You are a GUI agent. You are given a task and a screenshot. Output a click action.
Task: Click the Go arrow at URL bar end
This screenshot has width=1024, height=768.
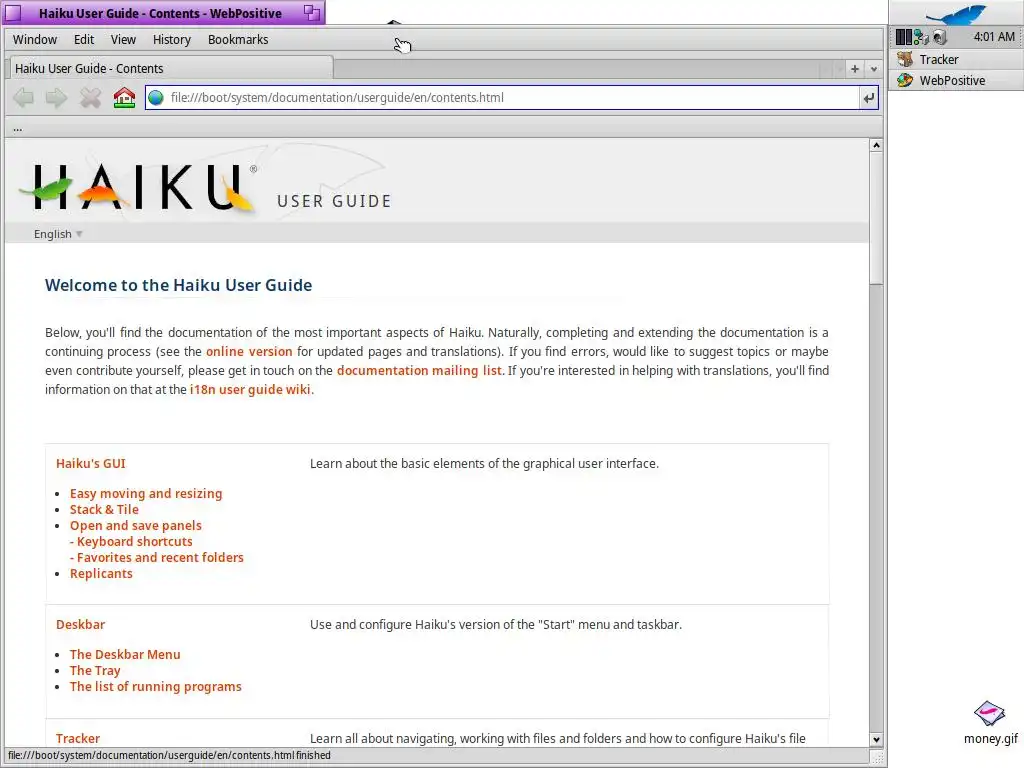point(868,98)
